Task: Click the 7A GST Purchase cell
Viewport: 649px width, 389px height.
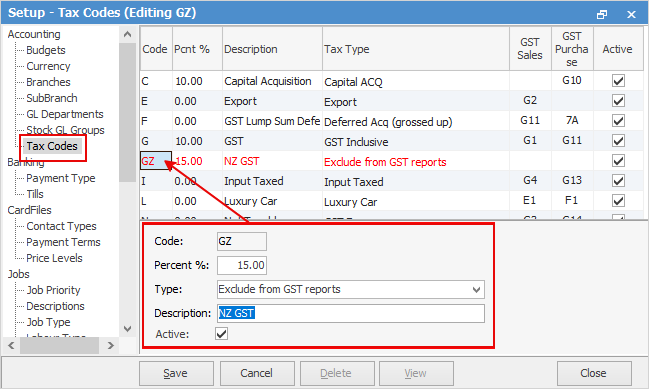Action: pyautogui.click(x=572, y=120)
